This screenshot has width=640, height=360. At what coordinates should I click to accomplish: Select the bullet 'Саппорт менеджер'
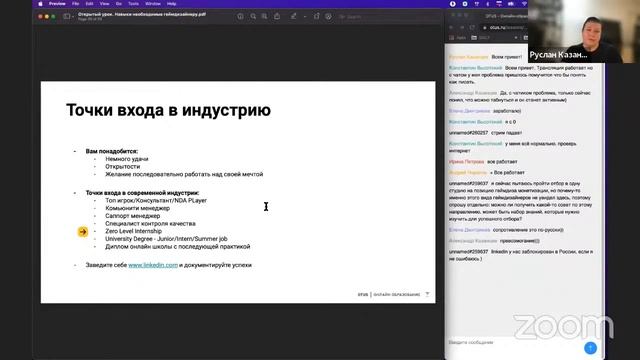[x=132, y=216]
